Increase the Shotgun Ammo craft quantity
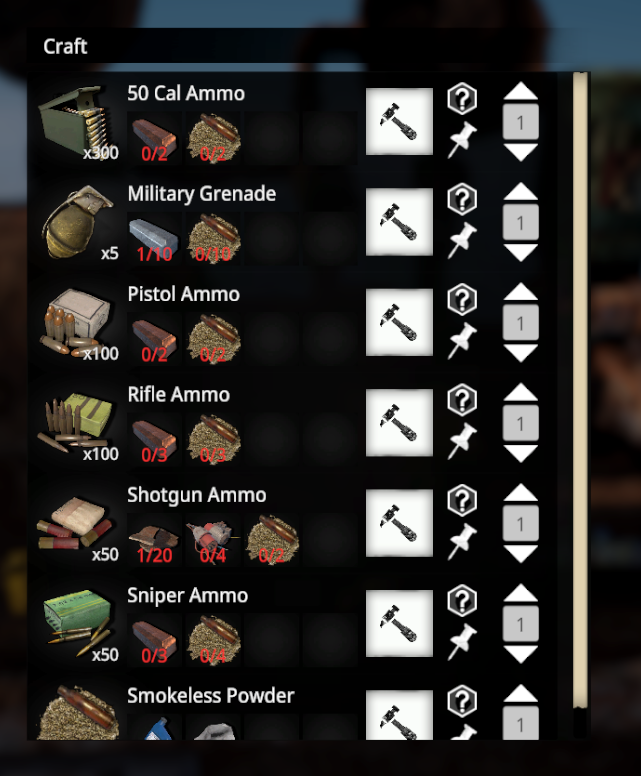 click(x=520, y=492)
